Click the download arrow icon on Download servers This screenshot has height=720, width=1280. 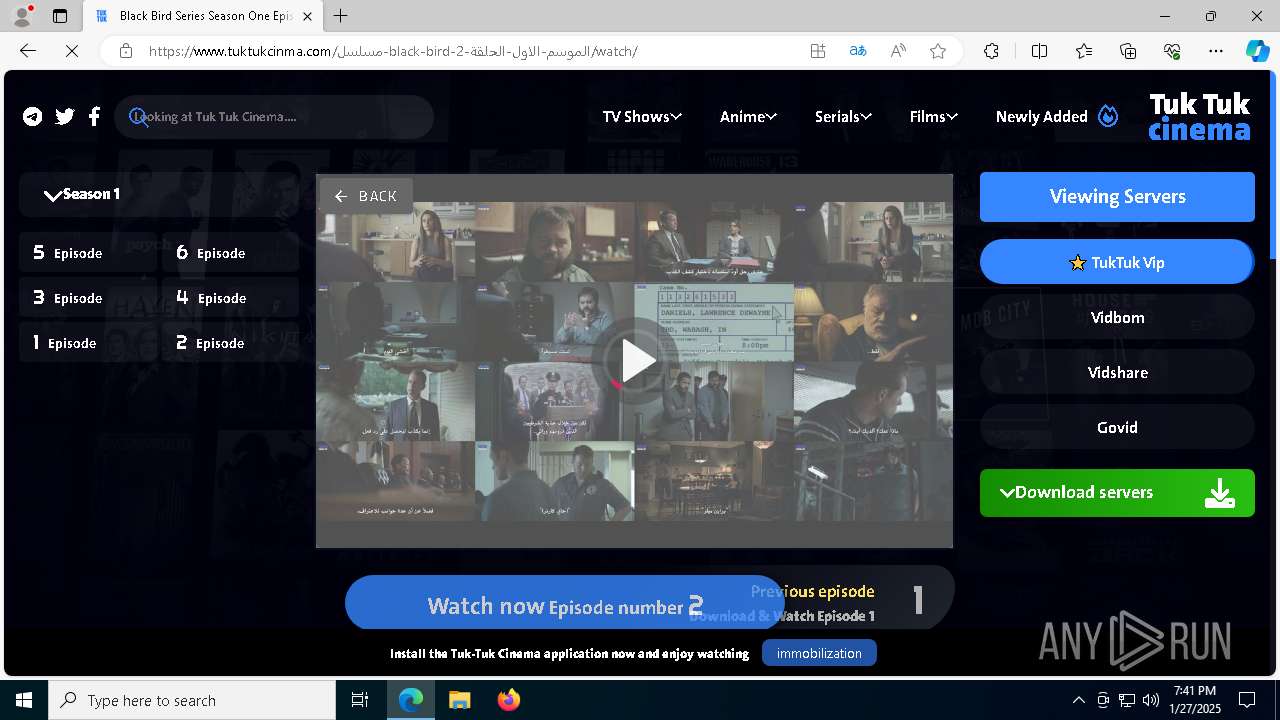tap(1219, 493)
